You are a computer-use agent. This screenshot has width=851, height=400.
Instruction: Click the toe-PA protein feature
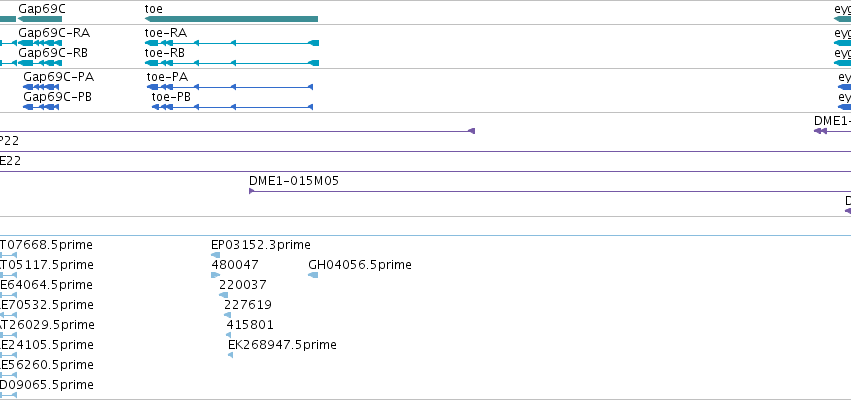tap(230, 87)
